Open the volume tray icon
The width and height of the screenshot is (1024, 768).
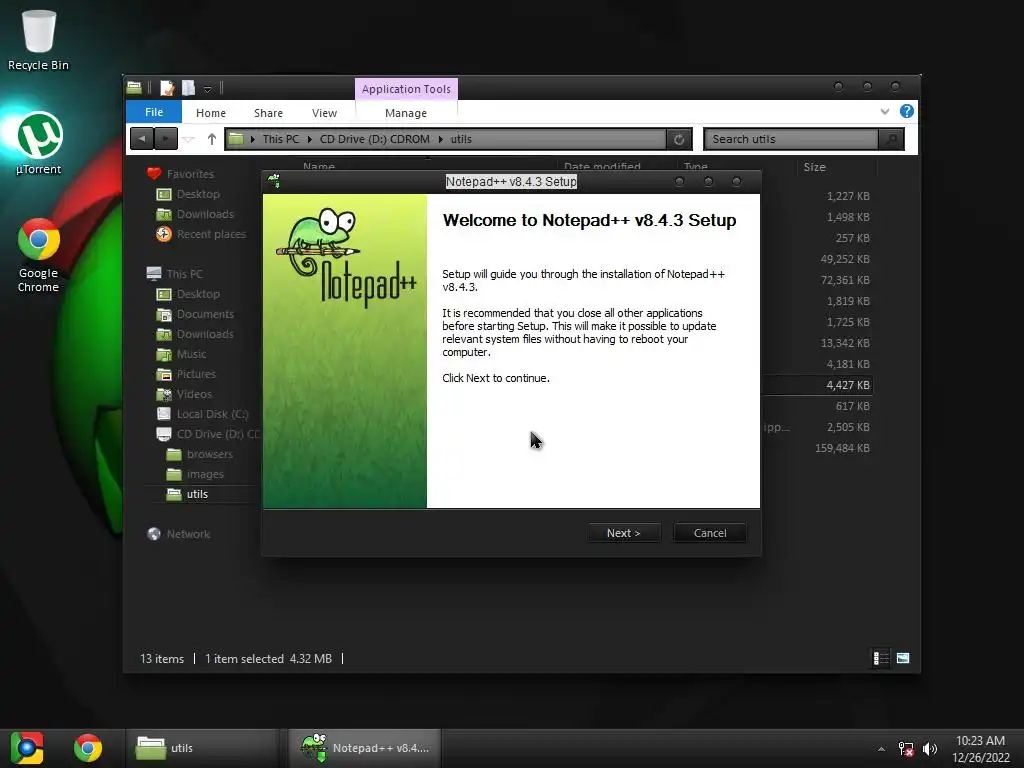(930, 749)
